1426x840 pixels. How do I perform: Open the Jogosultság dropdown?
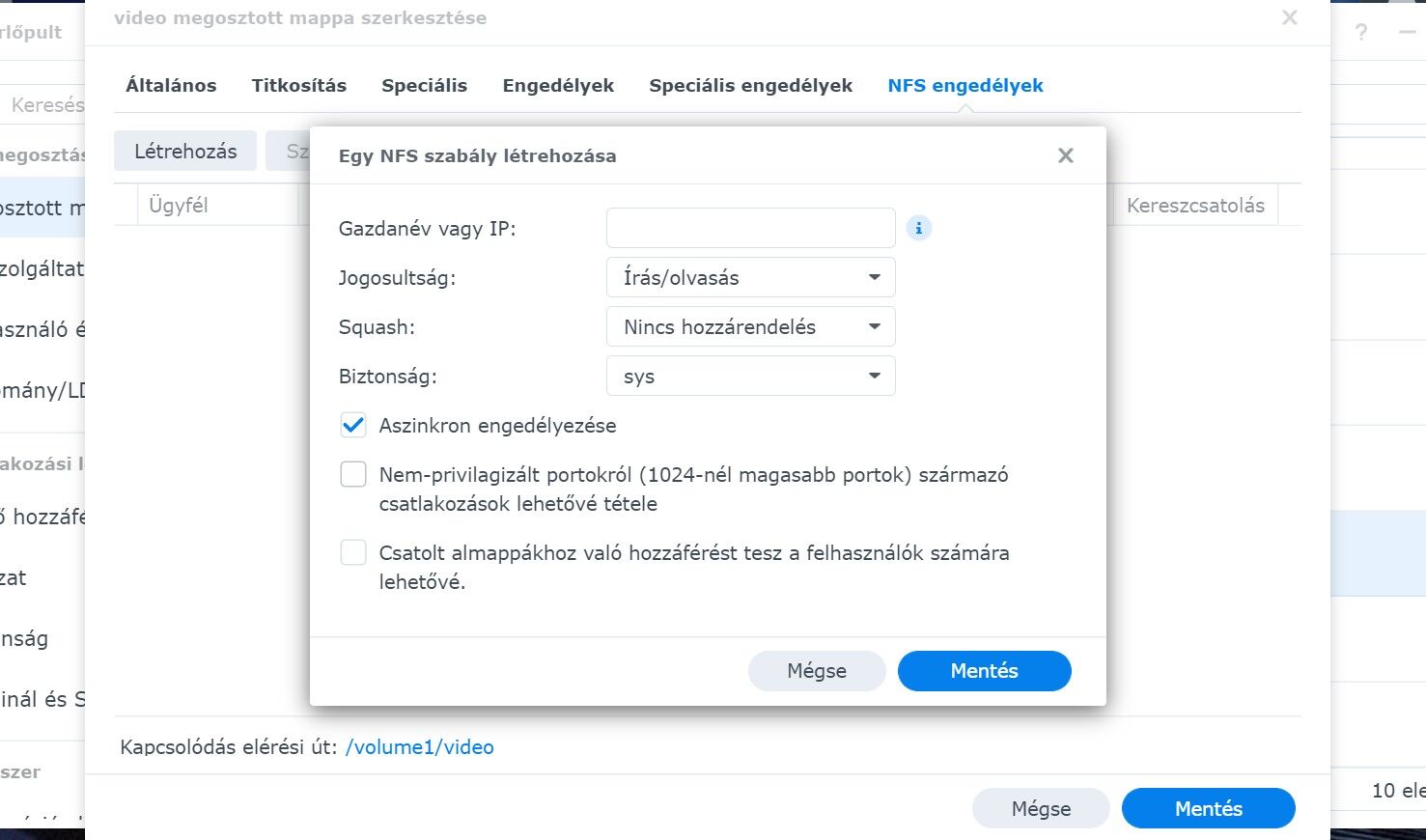(x=751, y=277)
